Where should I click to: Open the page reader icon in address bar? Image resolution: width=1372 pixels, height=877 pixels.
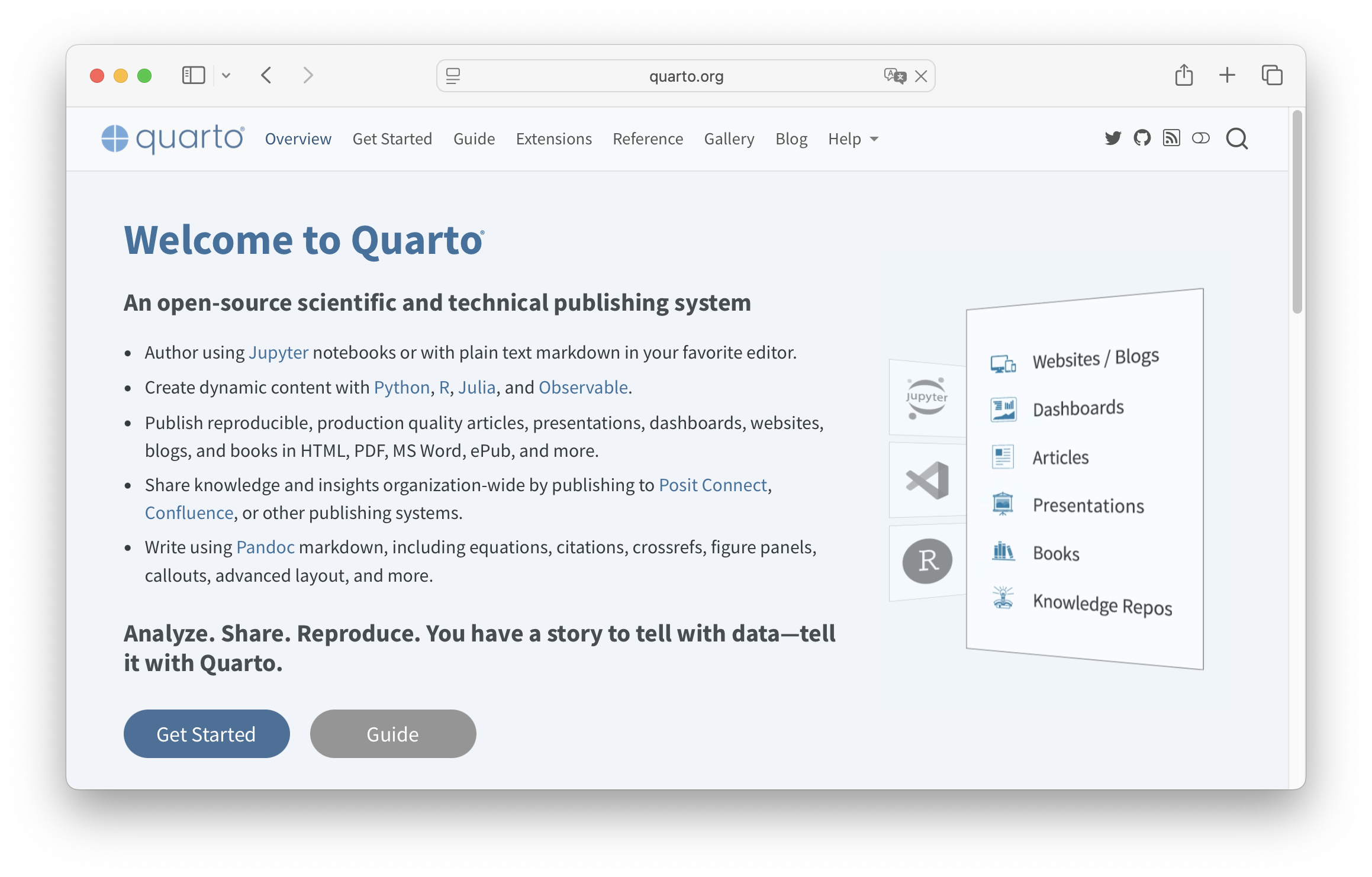(x=453, y=76)
